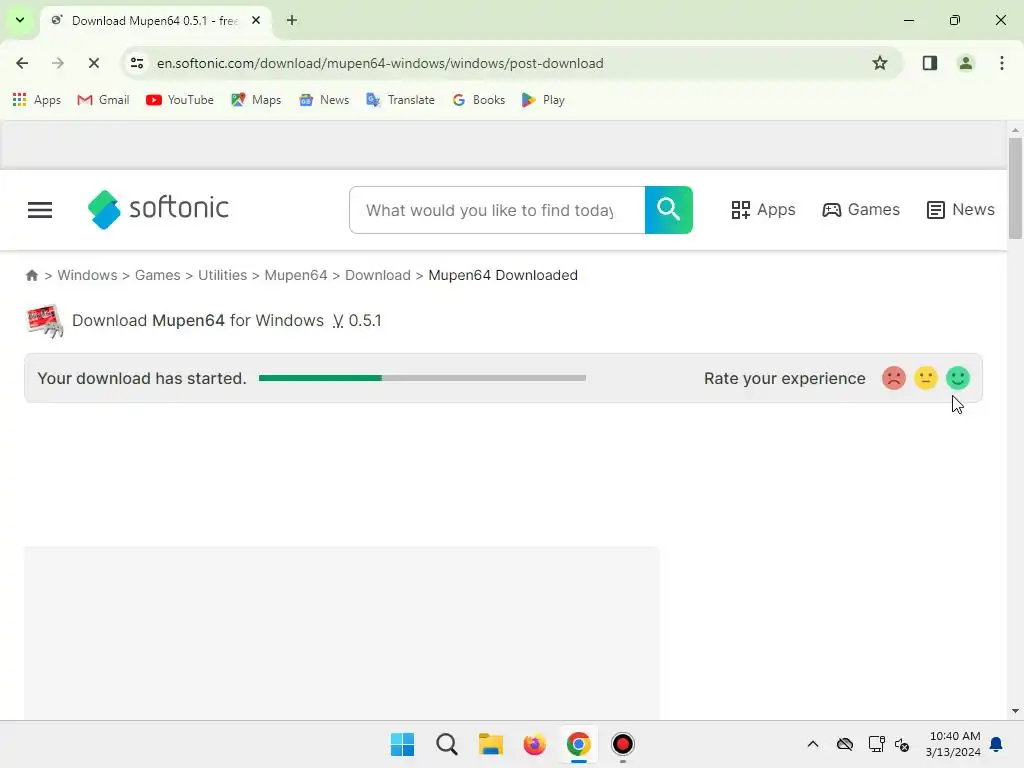This screenshot has width=1024, height=768.
Task: Open File Explorer from taskbar
Action: tap(490, 744)
